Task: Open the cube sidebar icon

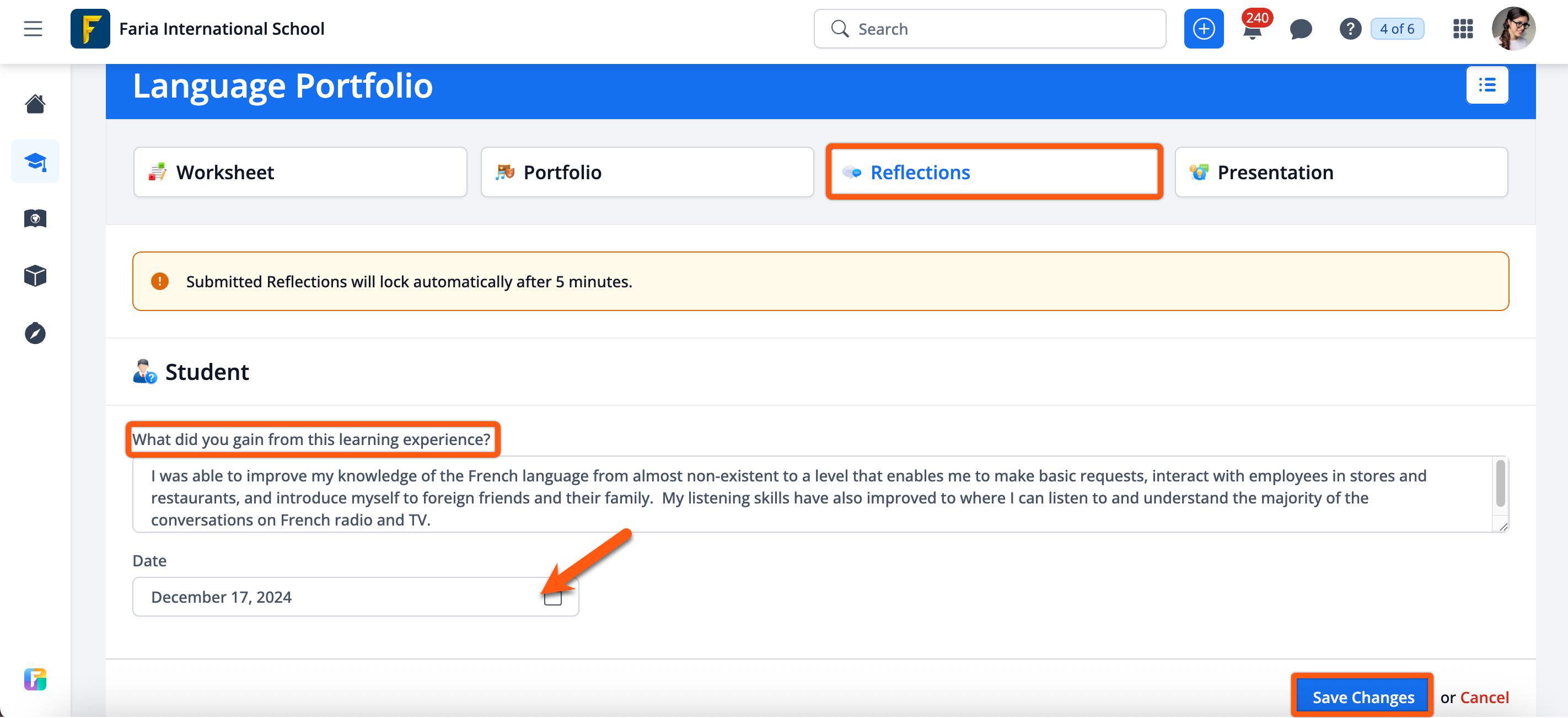Action: point(35,276)
